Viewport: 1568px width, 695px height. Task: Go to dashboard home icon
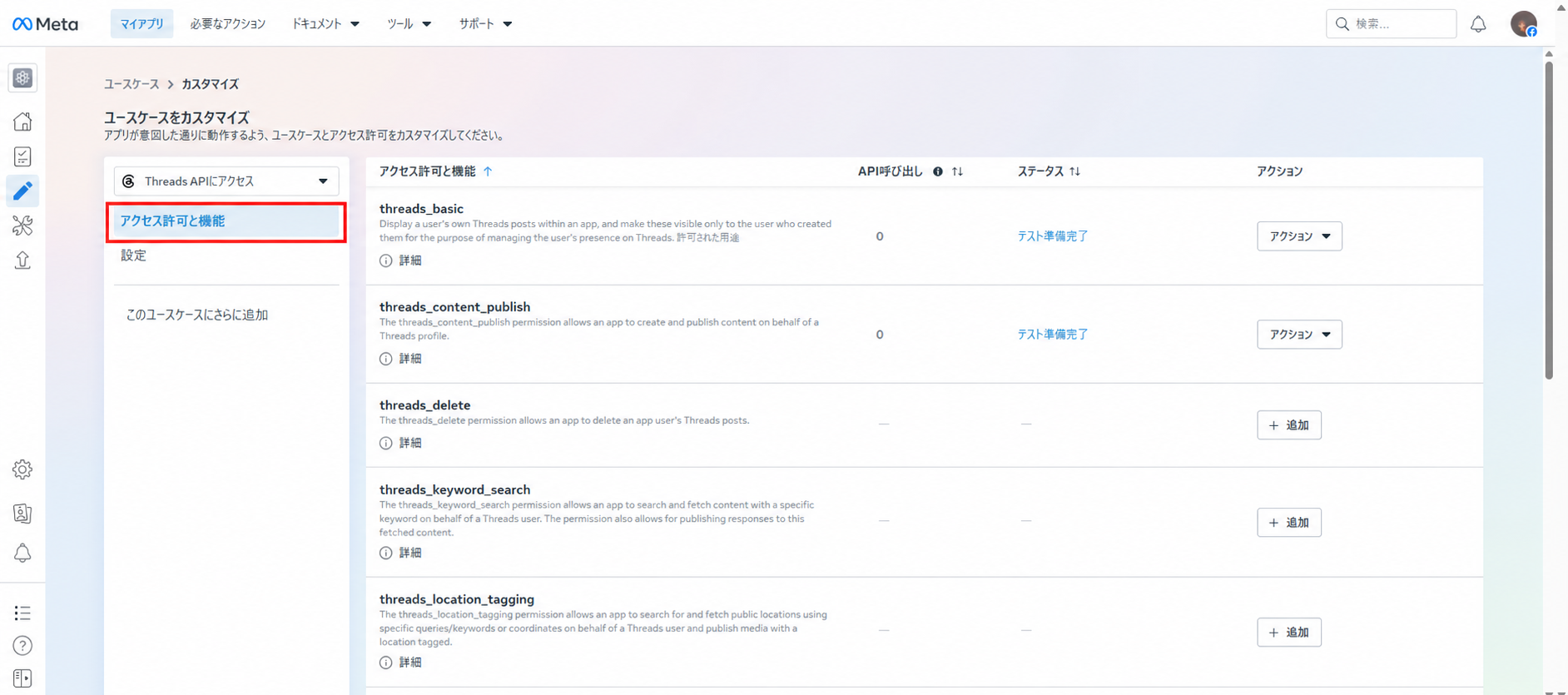tap(22, 122)
